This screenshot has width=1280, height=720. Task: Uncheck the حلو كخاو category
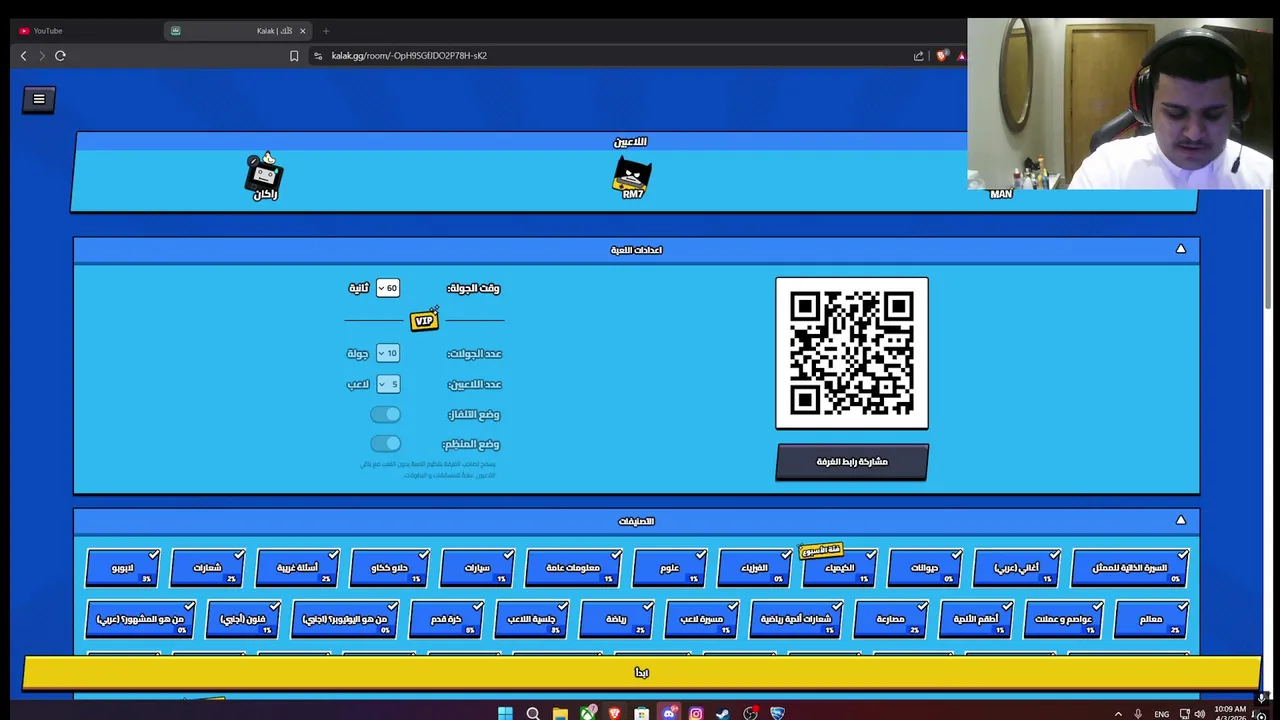click(389, 568)
